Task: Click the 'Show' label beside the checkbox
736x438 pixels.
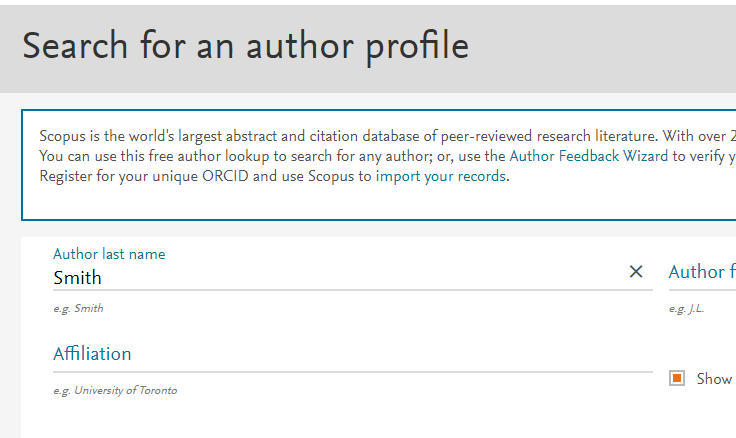Action: click(x=714, y=379)
